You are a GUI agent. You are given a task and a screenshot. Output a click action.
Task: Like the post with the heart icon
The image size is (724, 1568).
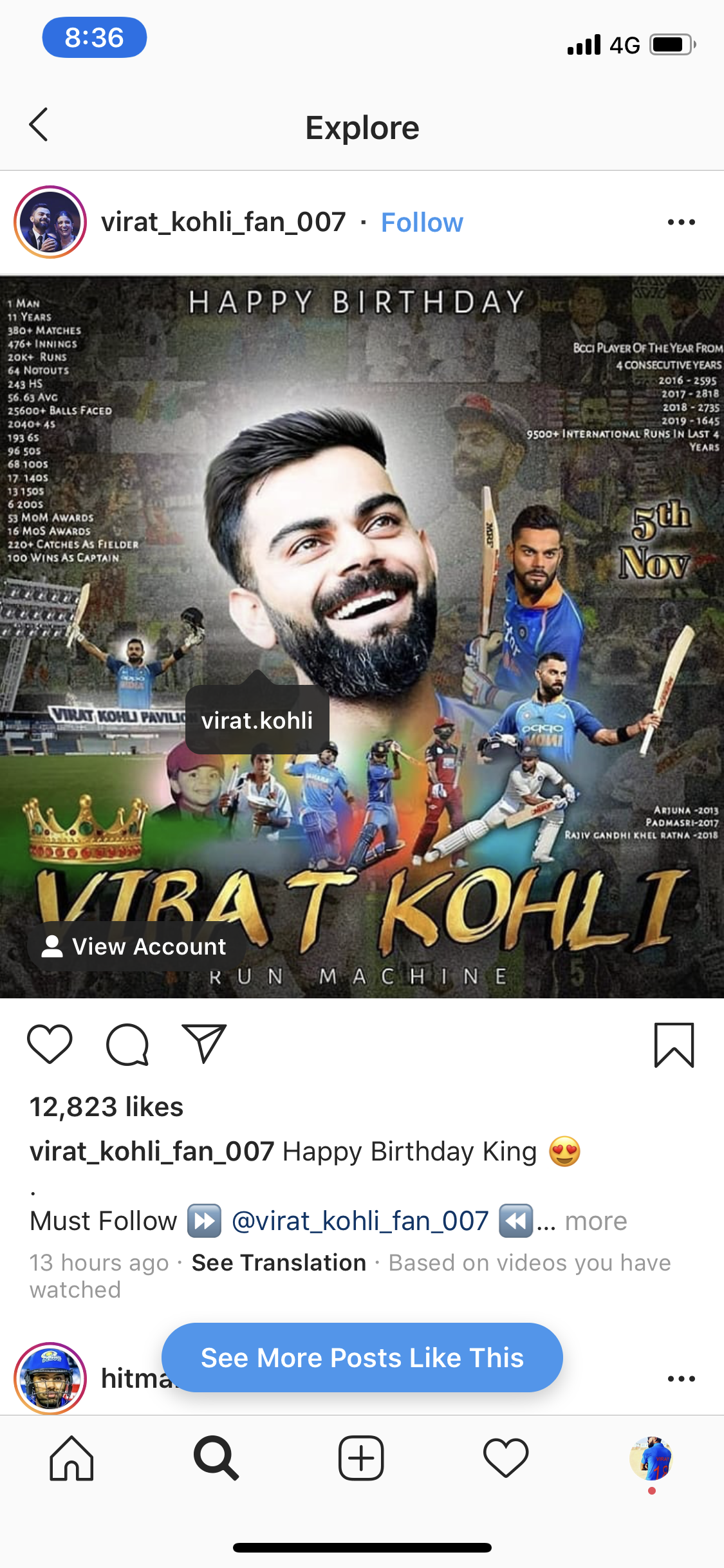[50, 1044]
